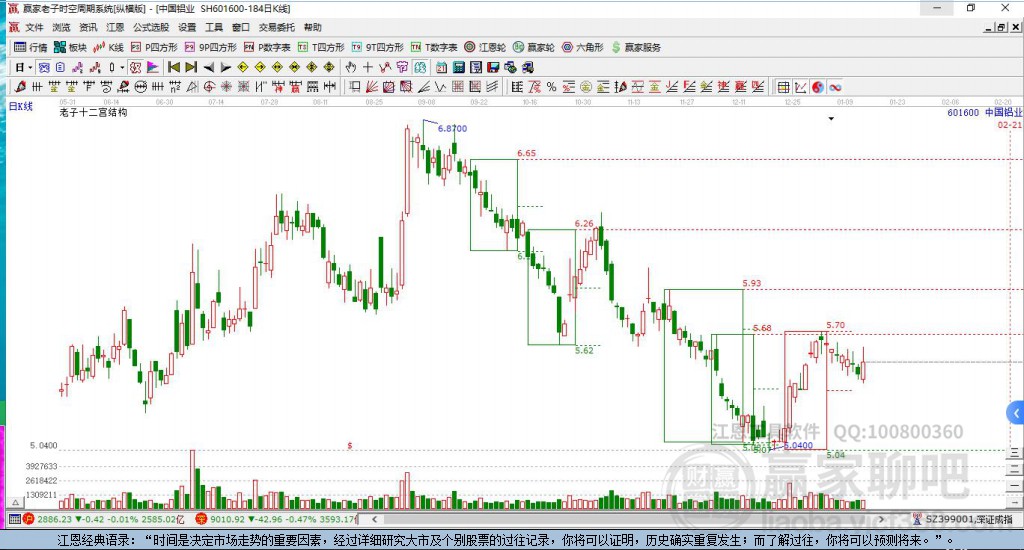
Task: Open the P数字表 tool
Action: (x=267, y=47)
